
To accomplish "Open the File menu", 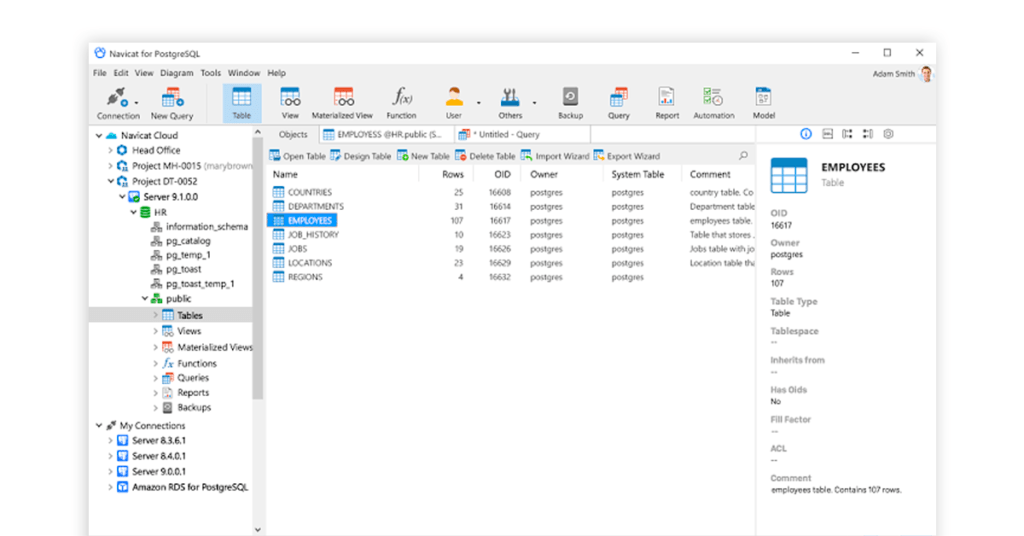I will [99, 73].
